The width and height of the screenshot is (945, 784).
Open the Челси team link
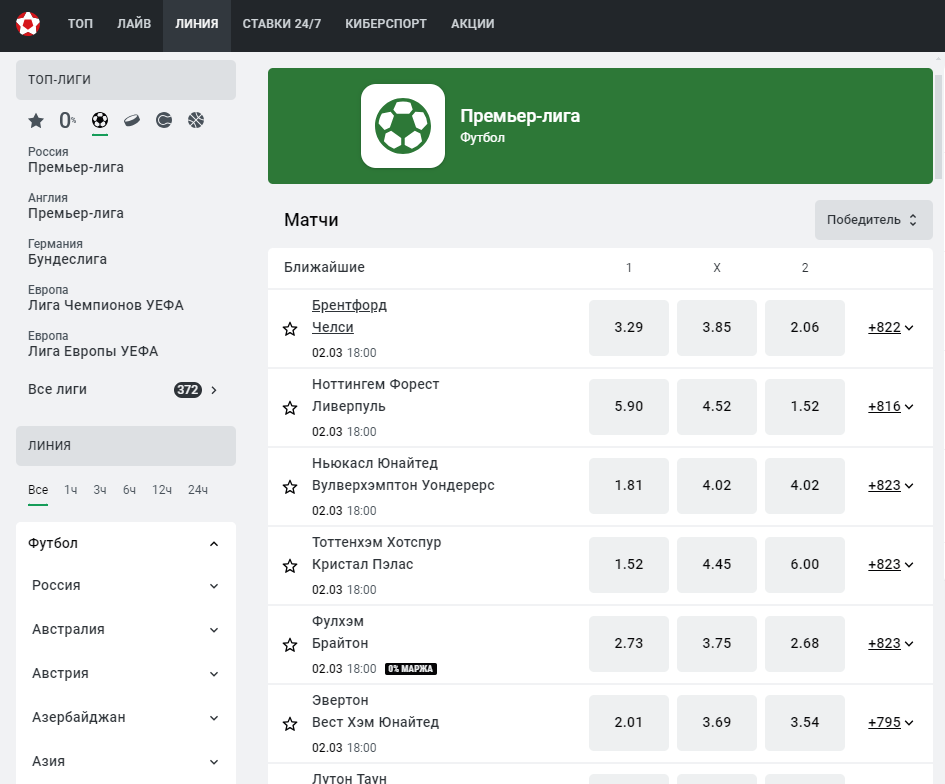[332, 327]
